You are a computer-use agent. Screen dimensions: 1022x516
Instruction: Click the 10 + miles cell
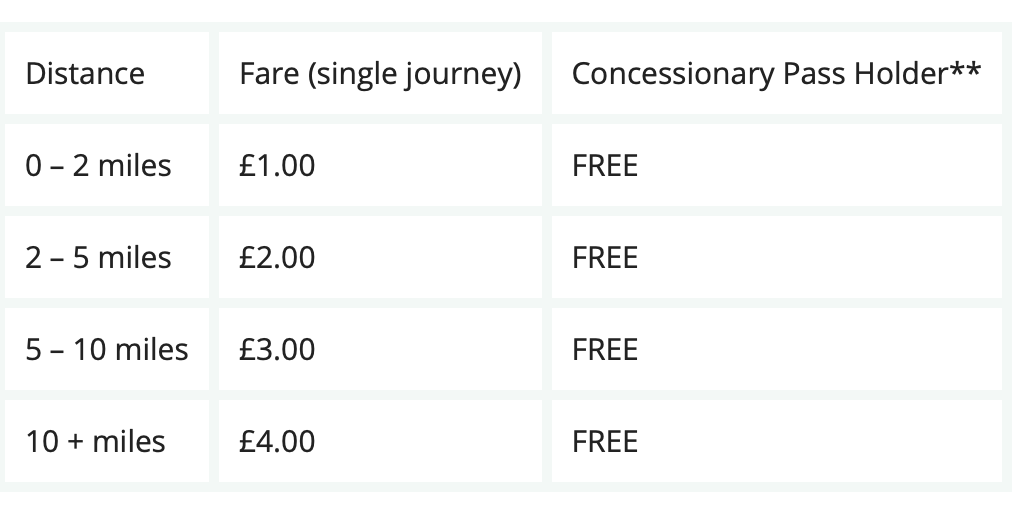pos(95,441)
